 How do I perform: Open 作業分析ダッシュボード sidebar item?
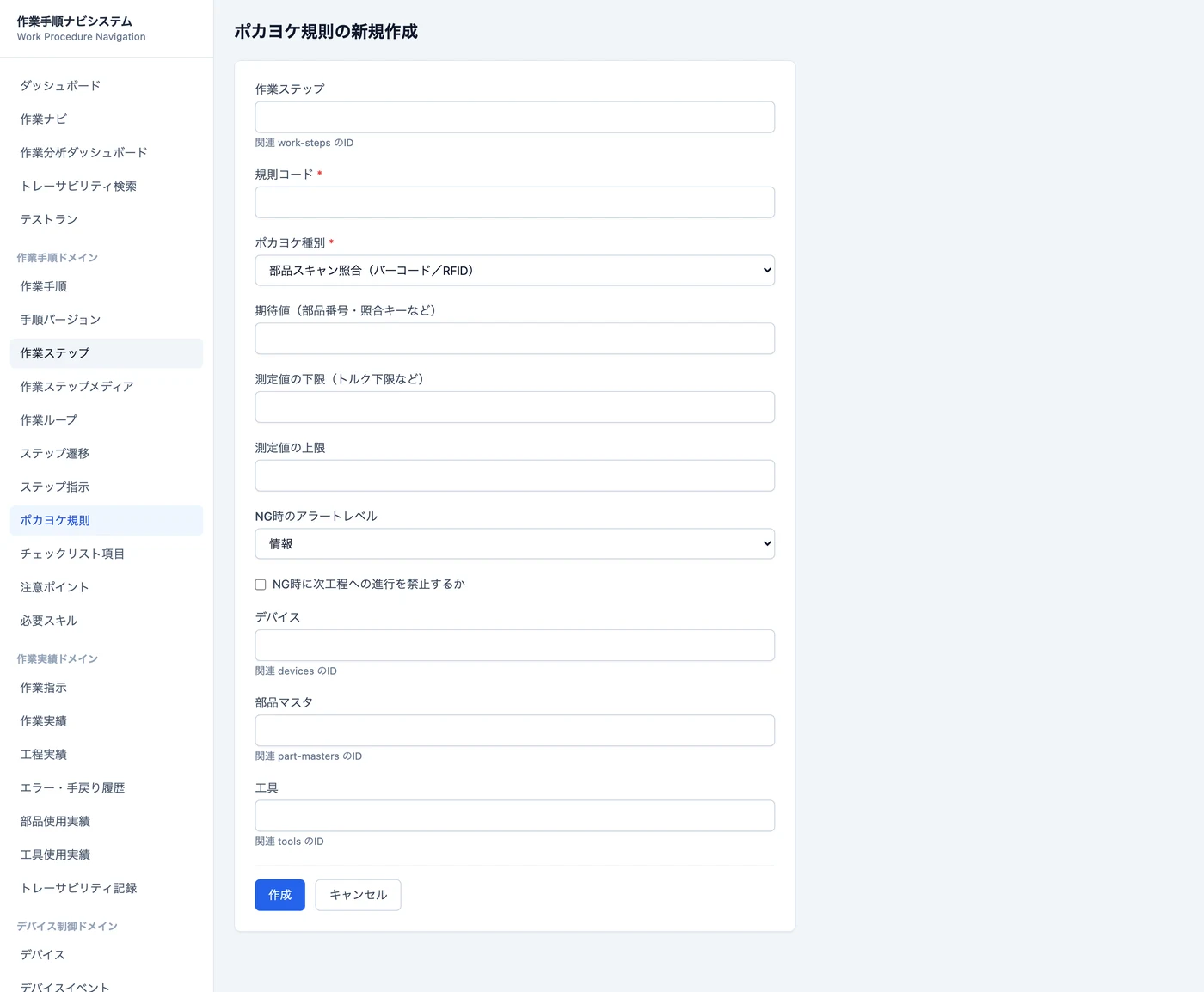(107, 153)
